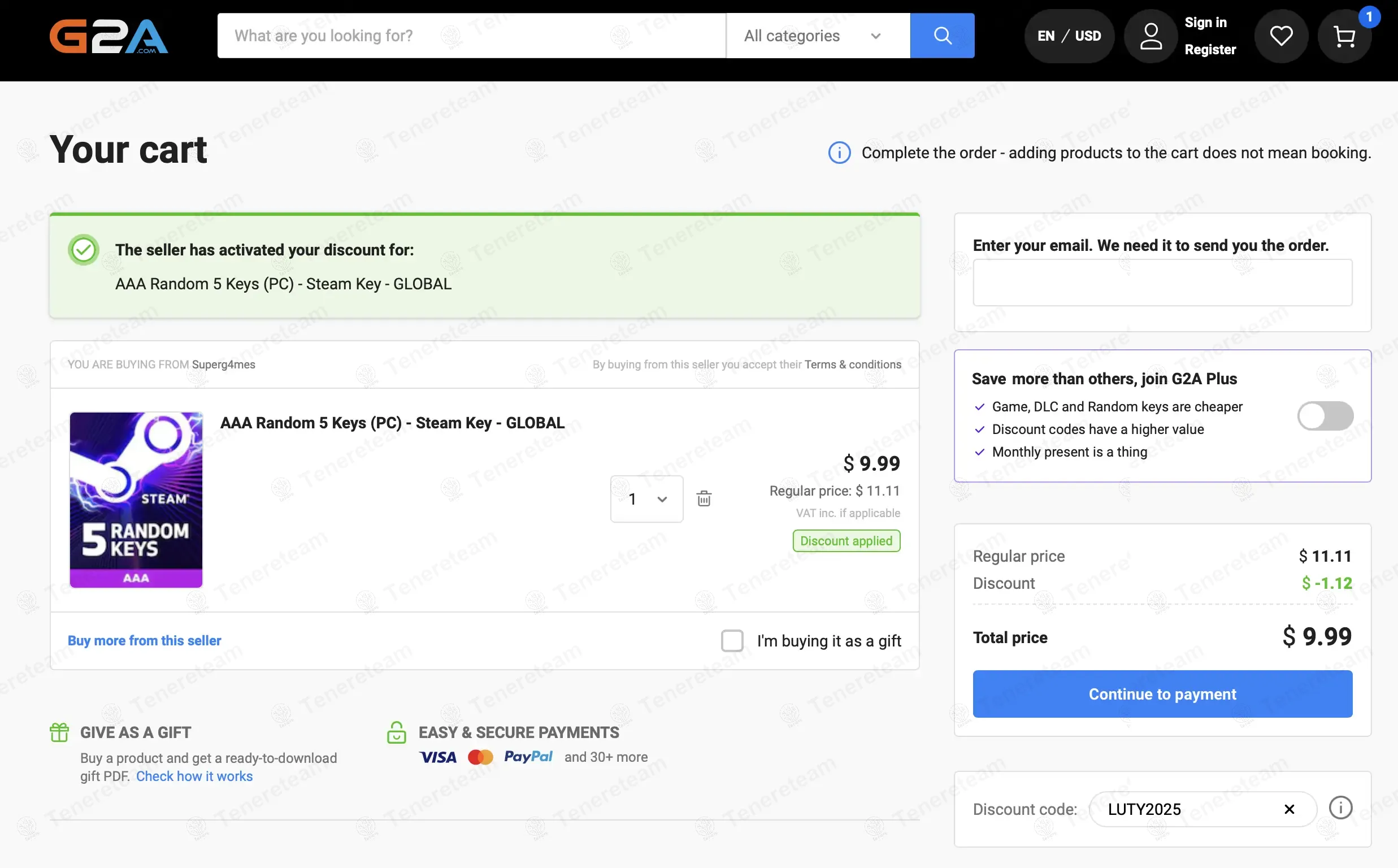Click the discount code info icon
1398x868 pixels.
[x=1340, y=808]
